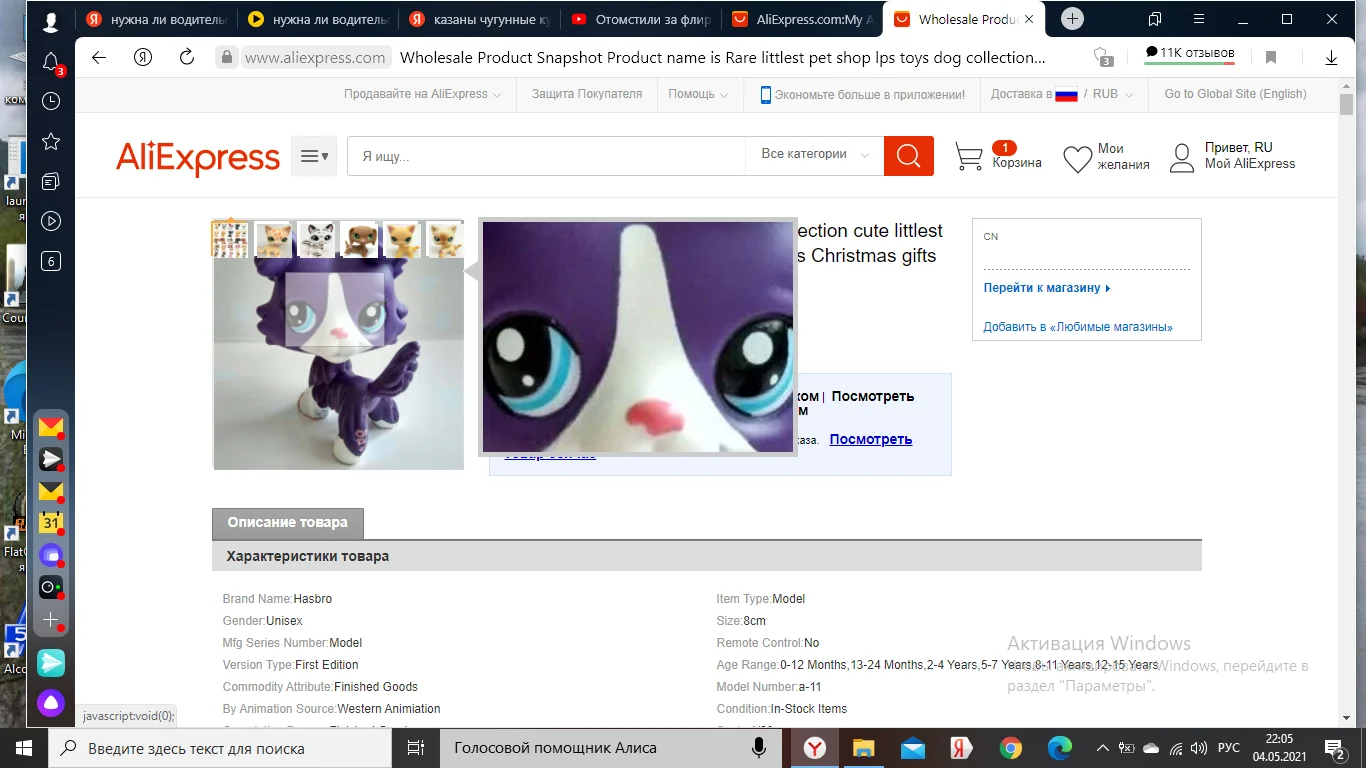Screen dimensions: 1366x768
Task: Click Добавить в «Любимые магазины»
Action: click(x=1078, y=327)
